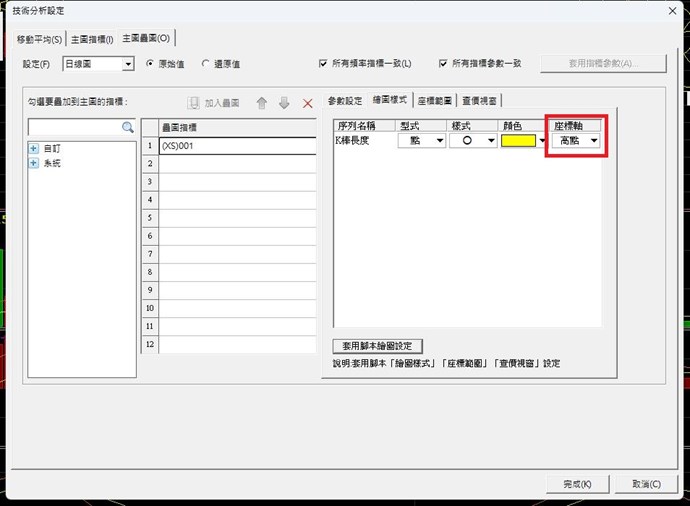Switch to the 移動平均 tab
The image size is (690, 506).
tap(39, 38)
